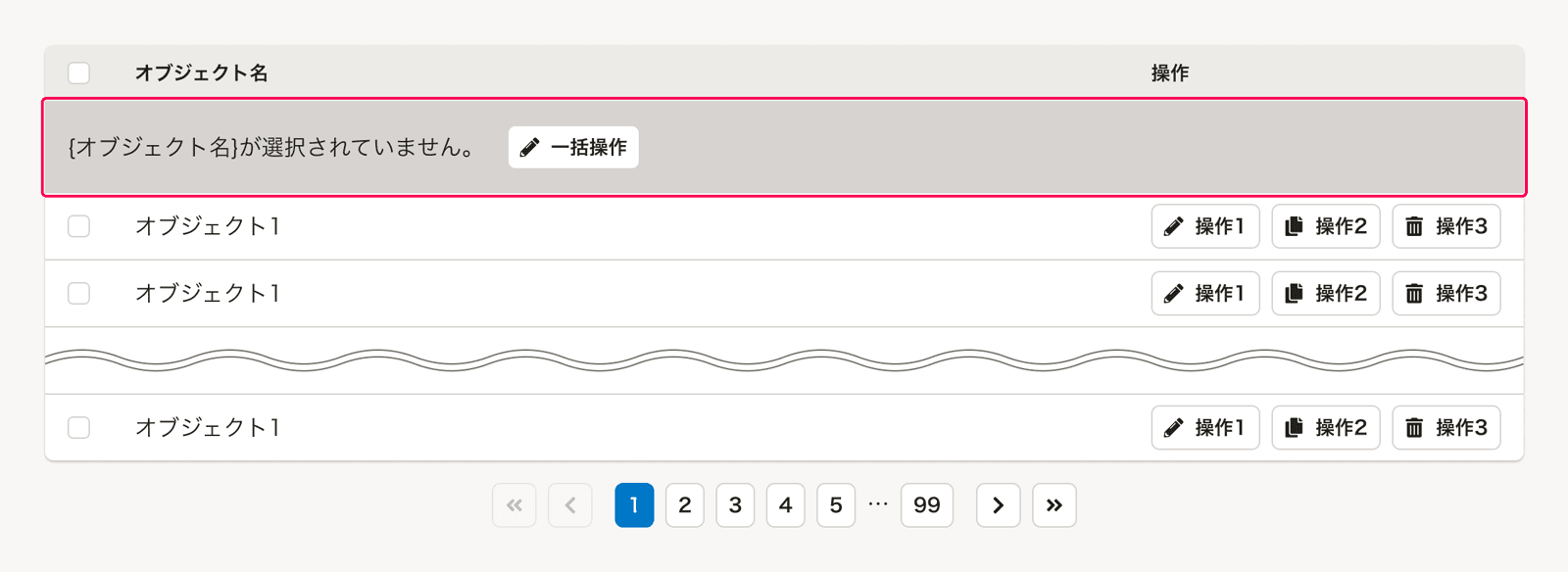Viewport: 1568px width, 572px height.
Task: Click the first row's 操作3 trash button
Action: pyautogui.click(x=1445, y=226)
